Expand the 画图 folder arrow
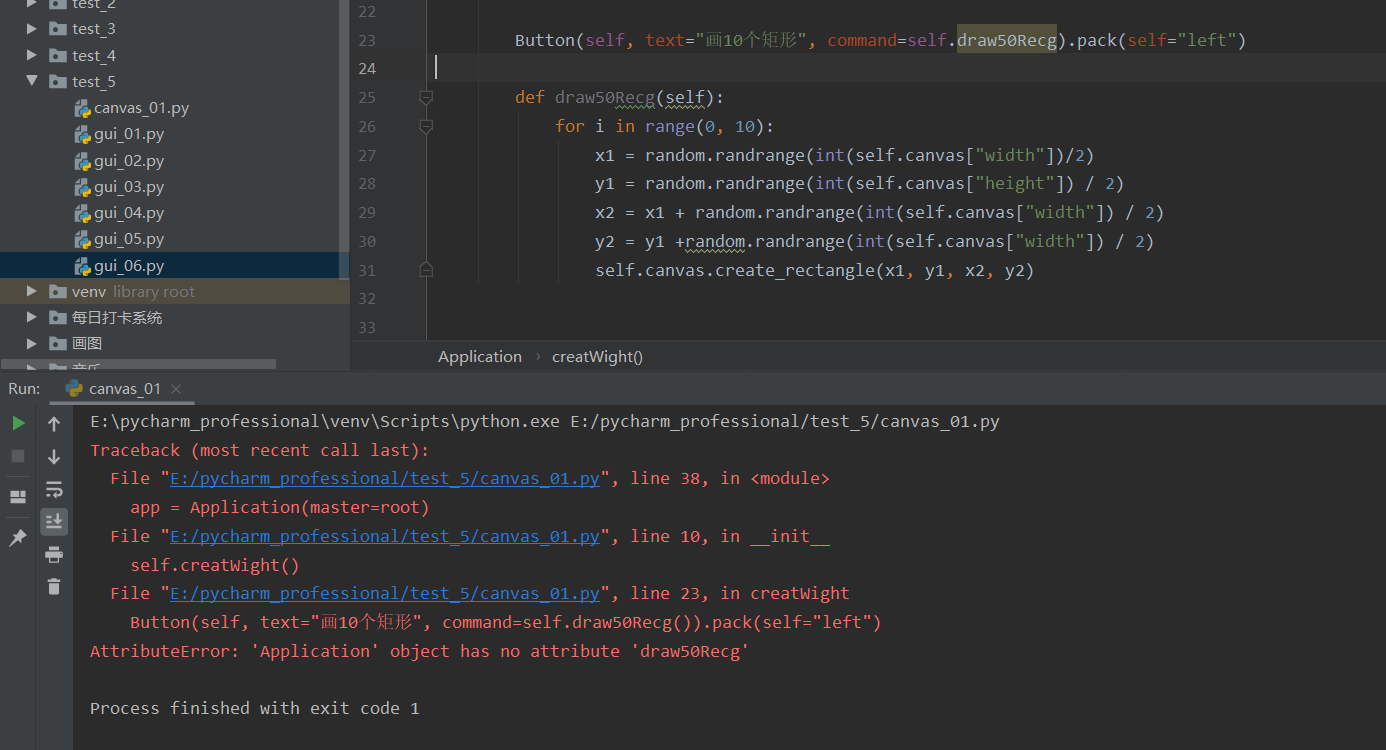Viewport: 1386px width, 750px height. tap(32, 343)
